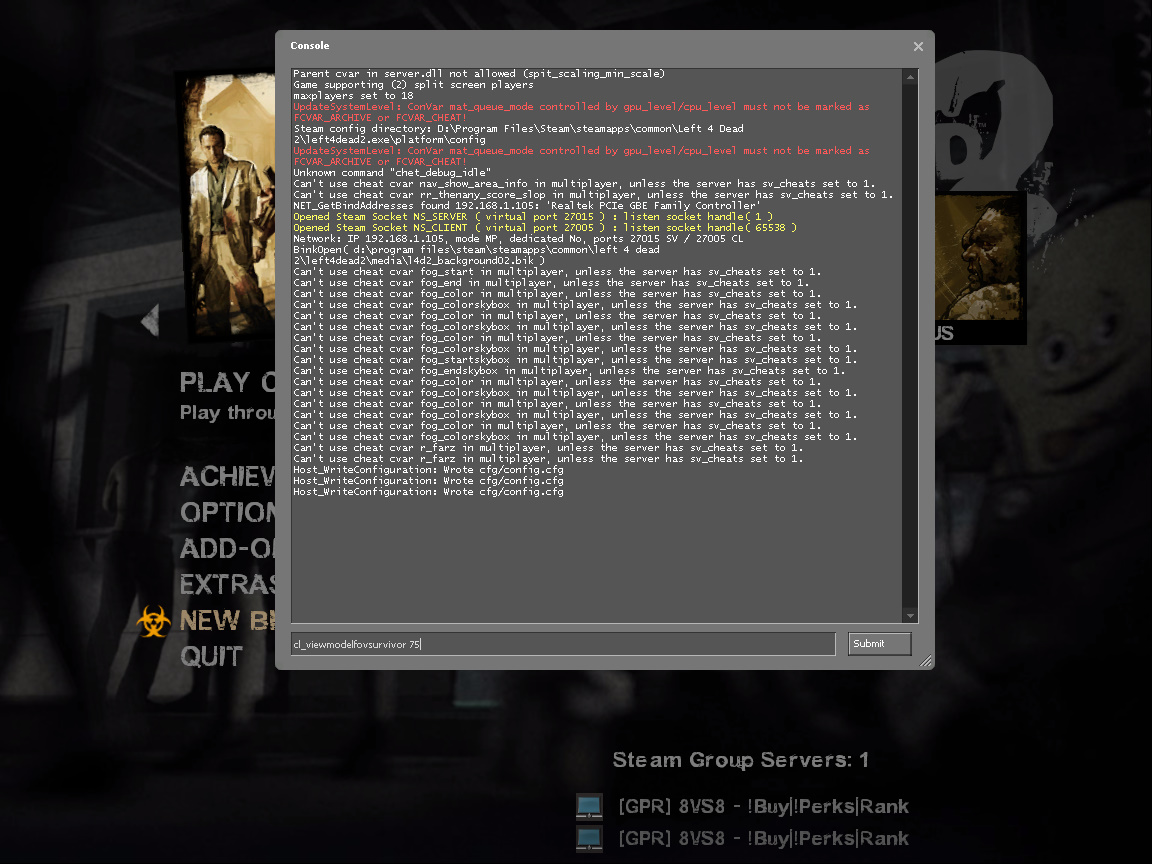Open the OPTIONS menu item
This screenshot has height=864, width=1152.
(x=228, y=512)
